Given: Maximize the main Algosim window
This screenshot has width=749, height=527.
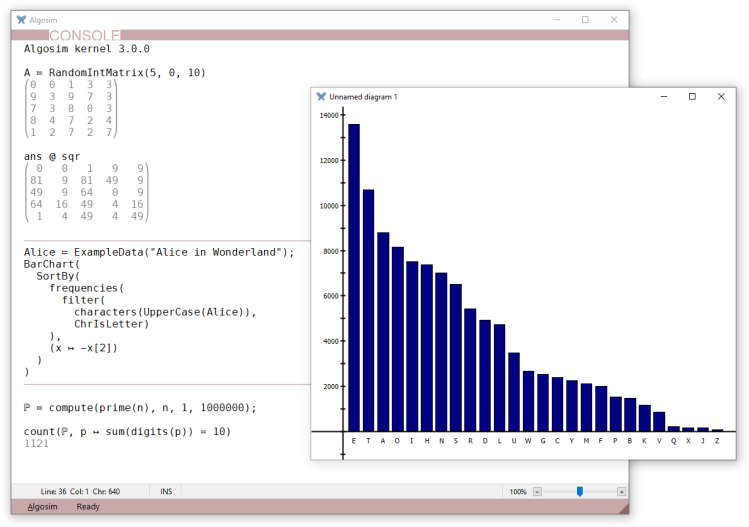Looking at the screenshot, I should [585, 19].
